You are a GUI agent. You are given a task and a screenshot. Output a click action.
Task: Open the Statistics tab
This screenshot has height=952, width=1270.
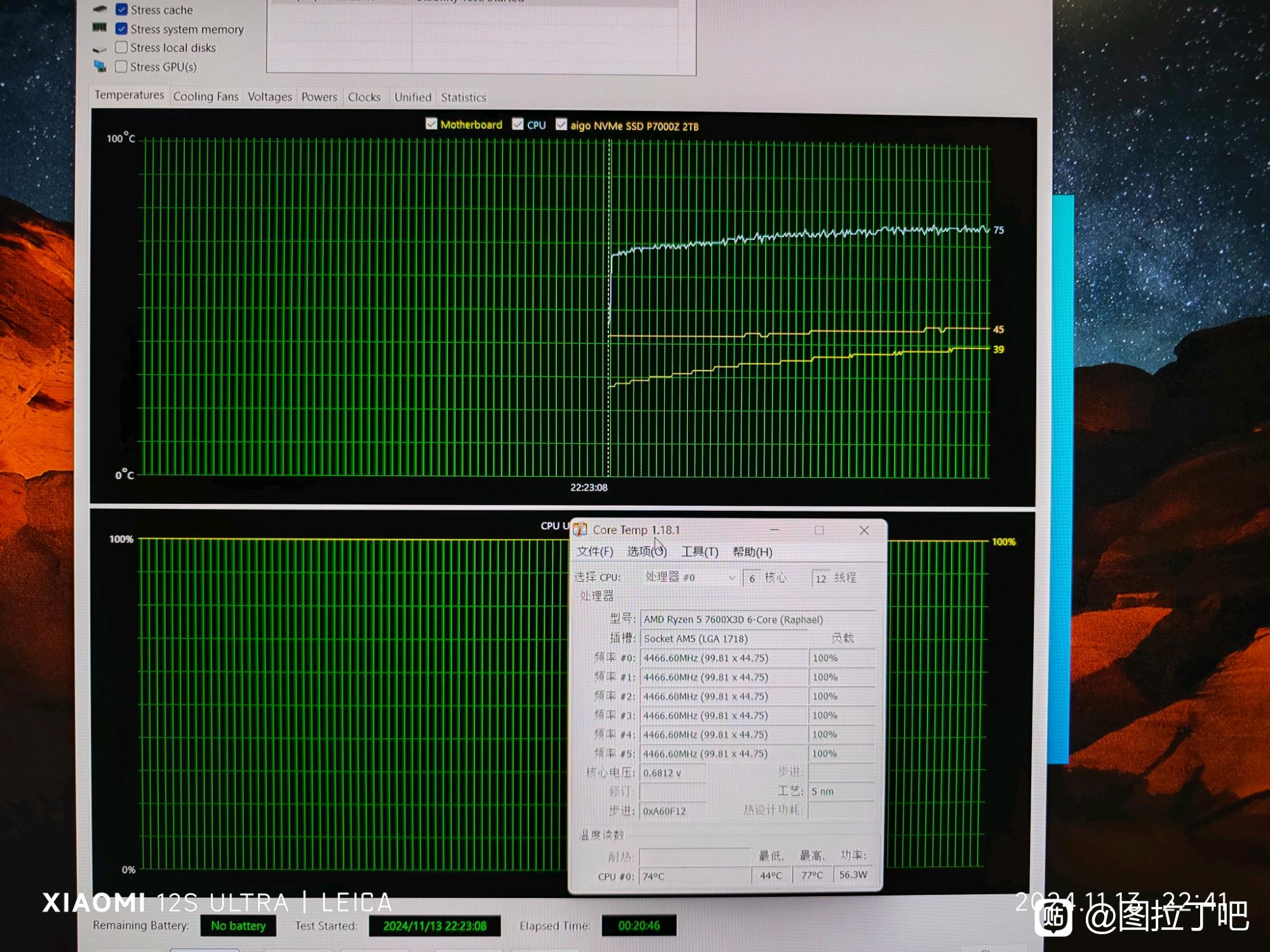click(464, 98)
